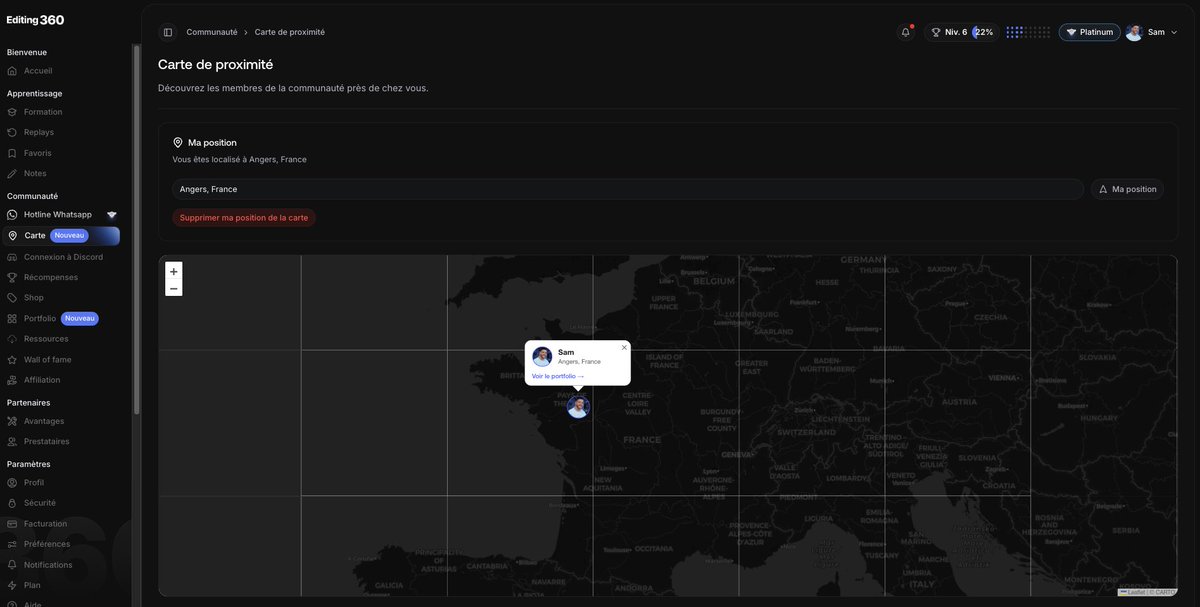Image resolution: width=1200 pixels, height=607 pixels.
Task: Click the Prestataires icon
Action: [12, 441]
